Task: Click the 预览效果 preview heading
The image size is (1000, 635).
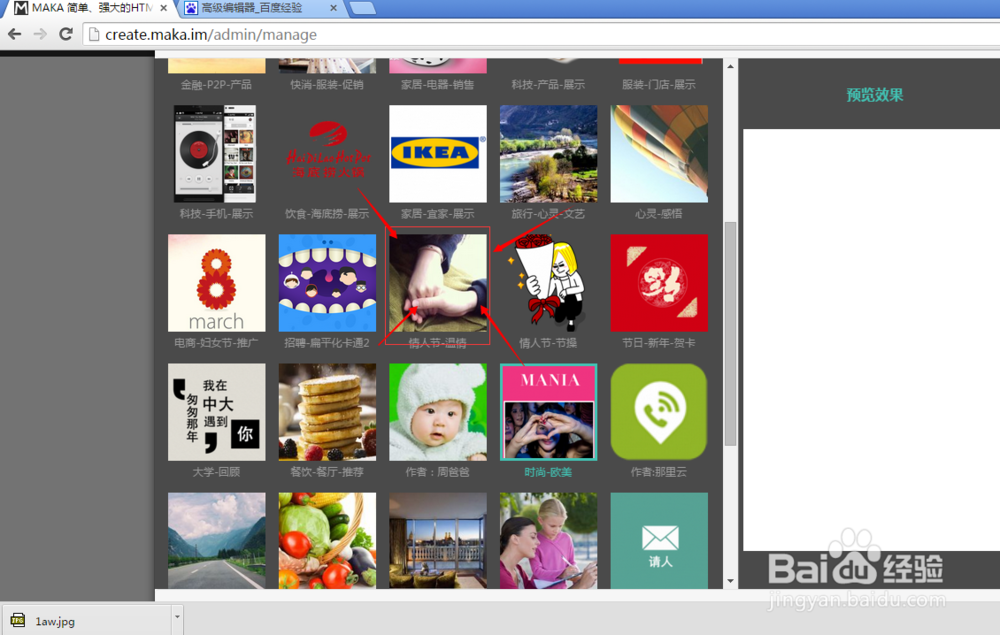Action: [875, 95]
